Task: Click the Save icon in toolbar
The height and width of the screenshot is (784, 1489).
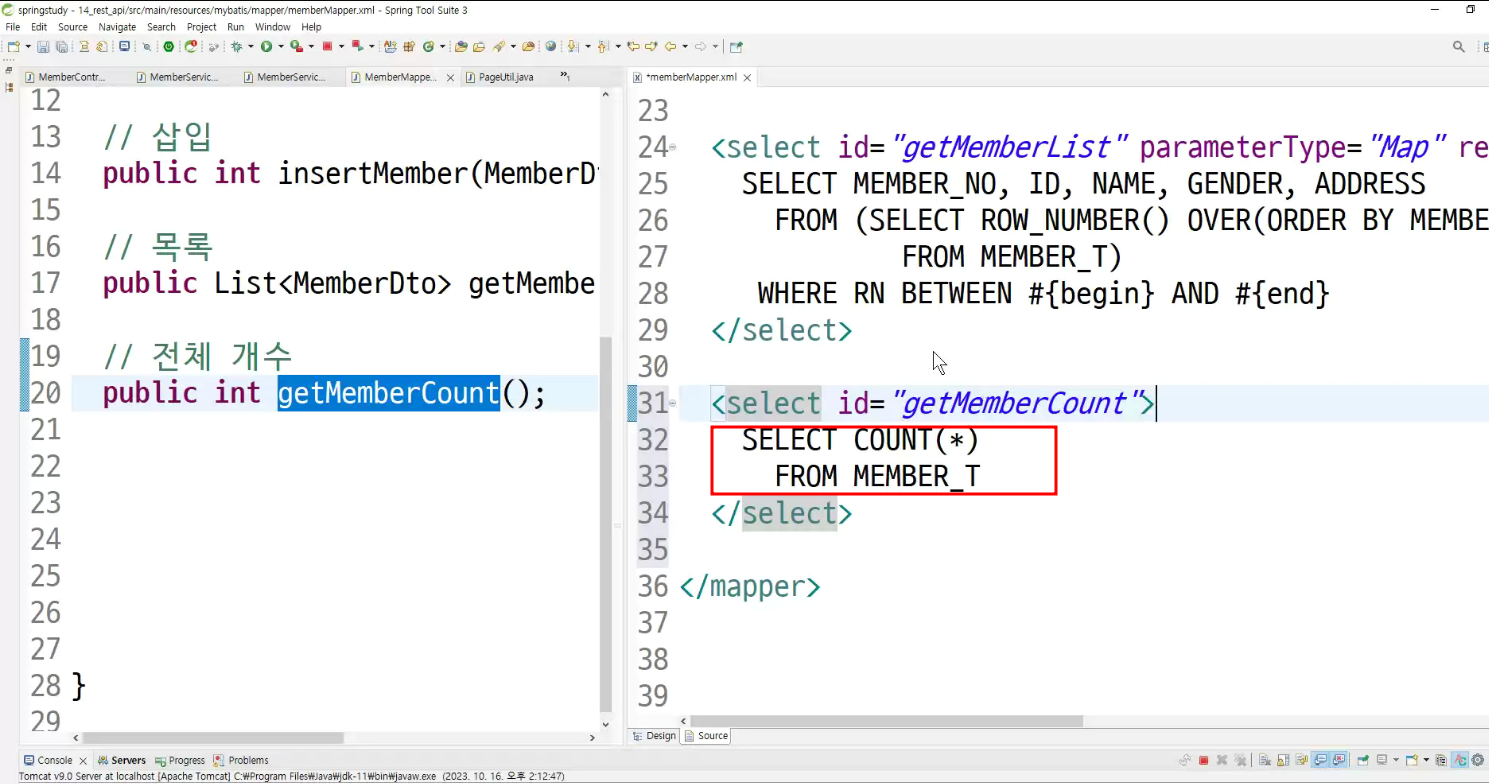Action: pyautogui.click(x=43, y=46)
